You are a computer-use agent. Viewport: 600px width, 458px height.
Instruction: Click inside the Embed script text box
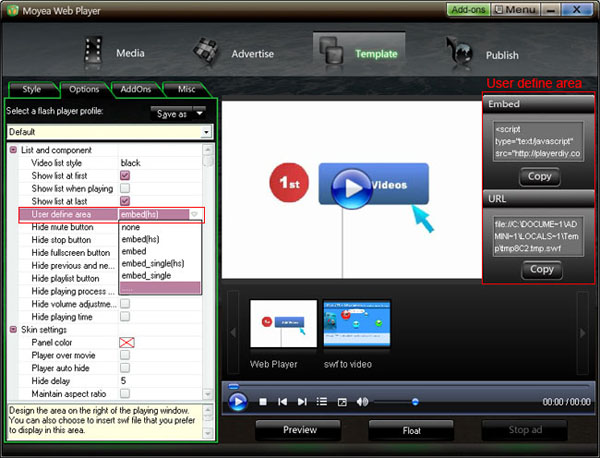tap(538, 142)
